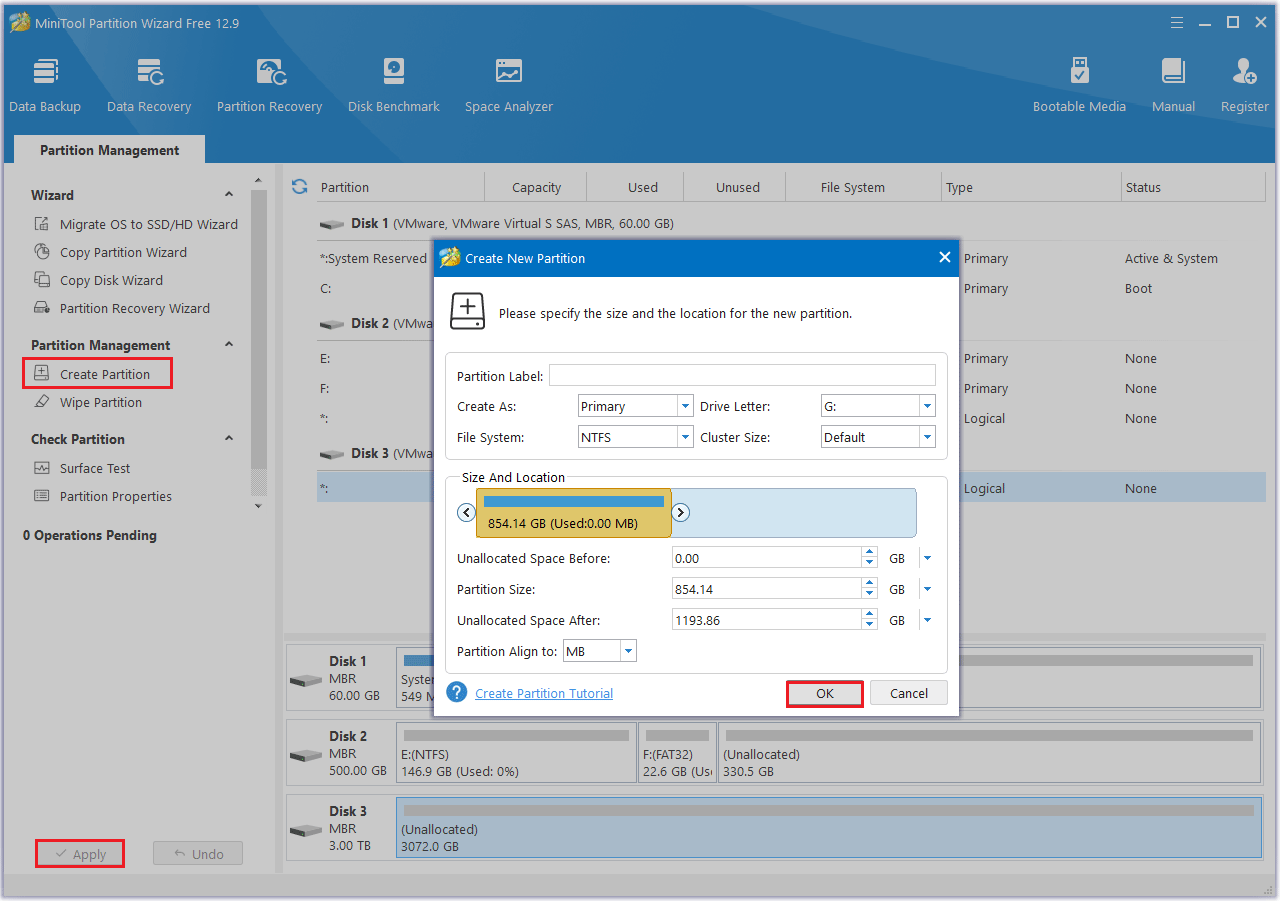Open Partition Properties
Image resolution: width=1281 pixels, height=902 pixels.
coord(103,496)
